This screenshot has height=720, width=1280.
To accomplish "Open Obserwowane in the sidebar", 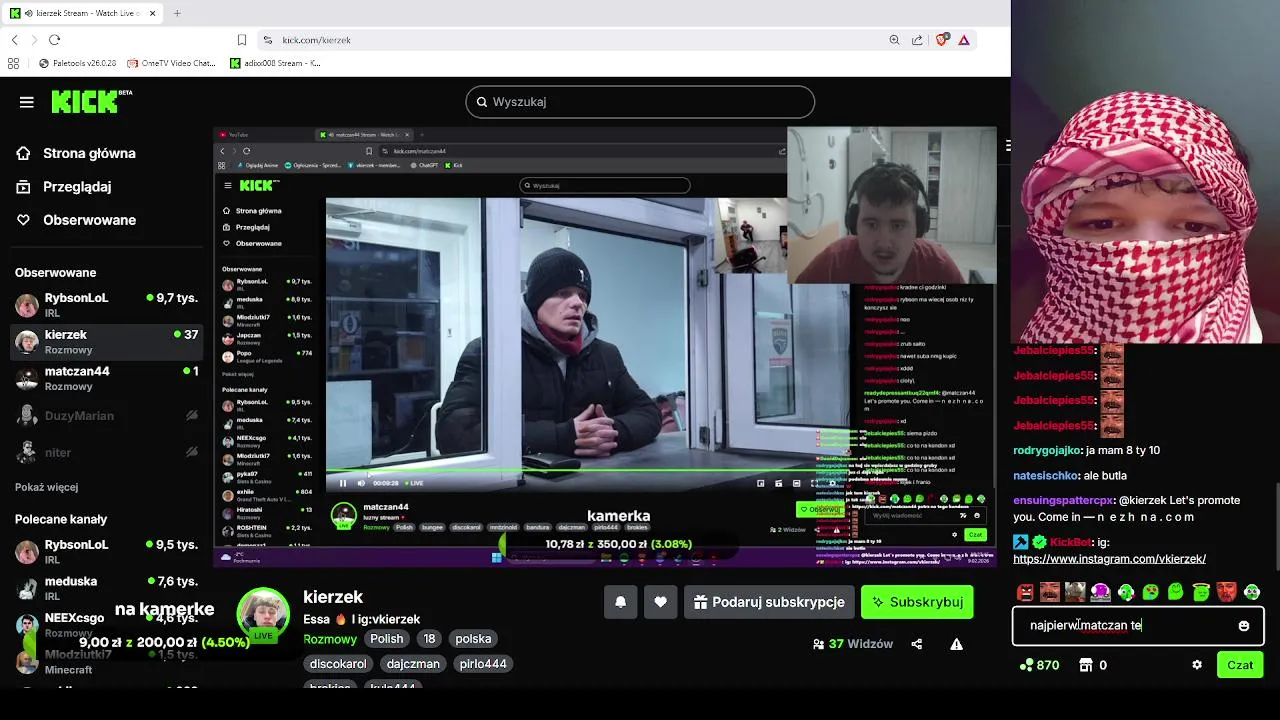I will (89, 220).
